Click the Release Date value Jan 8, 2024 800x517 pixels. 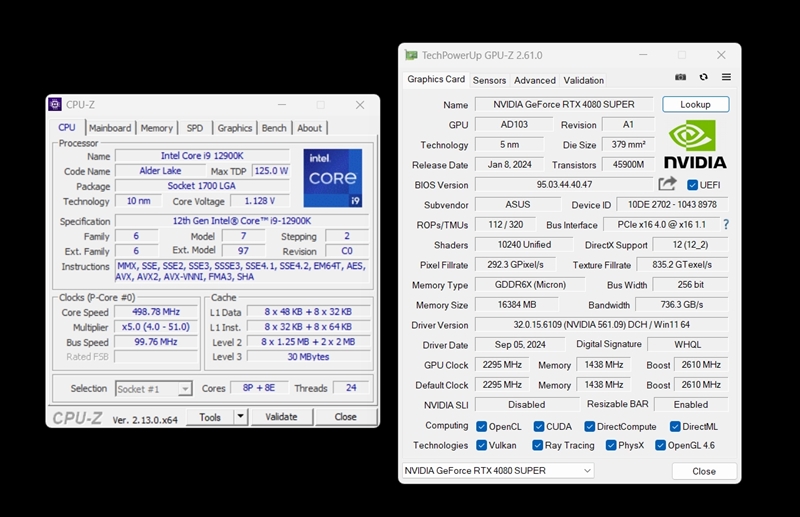pos(509,164)
